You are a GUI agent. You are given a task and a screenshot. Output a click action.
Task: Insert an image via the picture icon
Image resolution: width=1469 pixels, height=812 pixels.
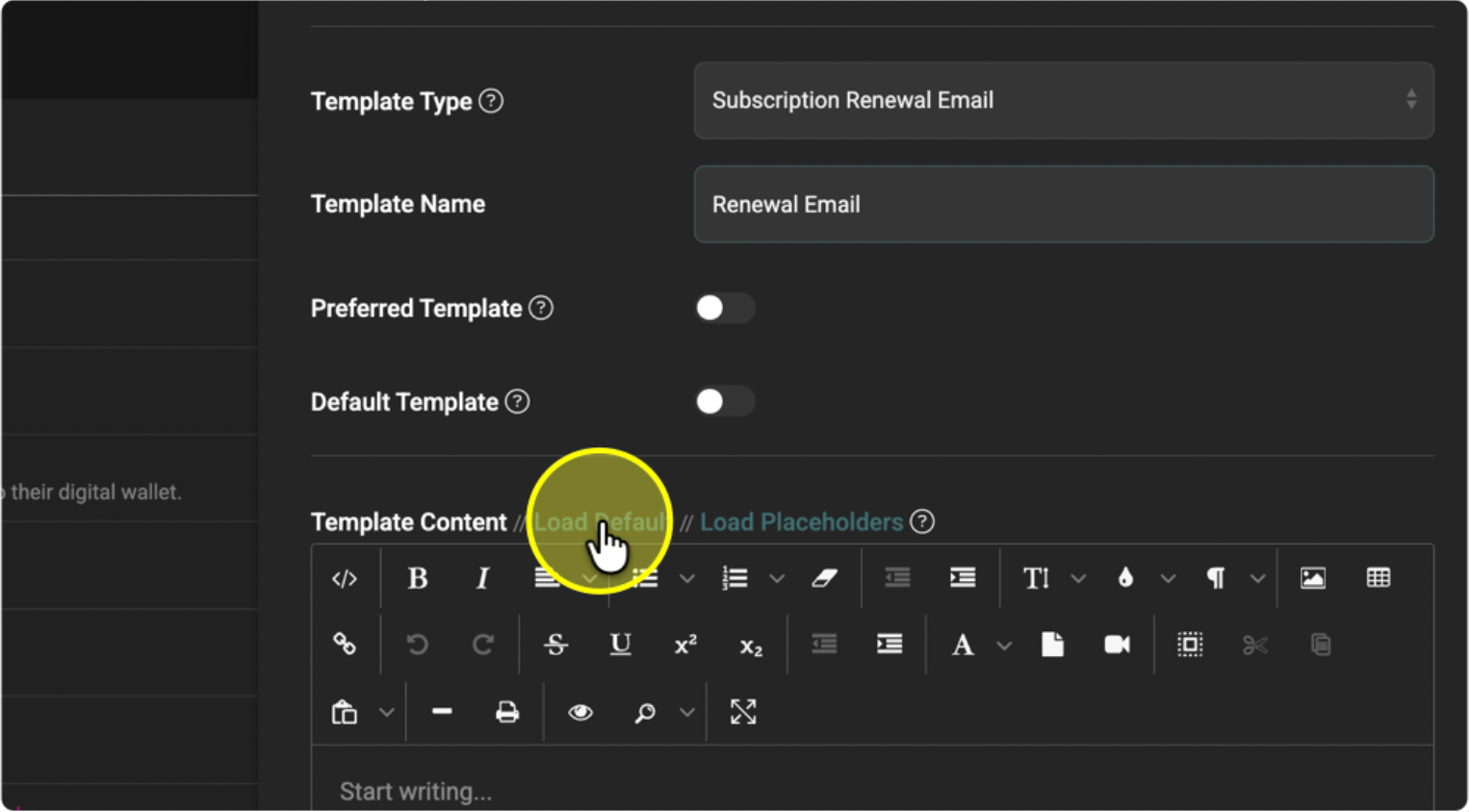pos(1313,578)
